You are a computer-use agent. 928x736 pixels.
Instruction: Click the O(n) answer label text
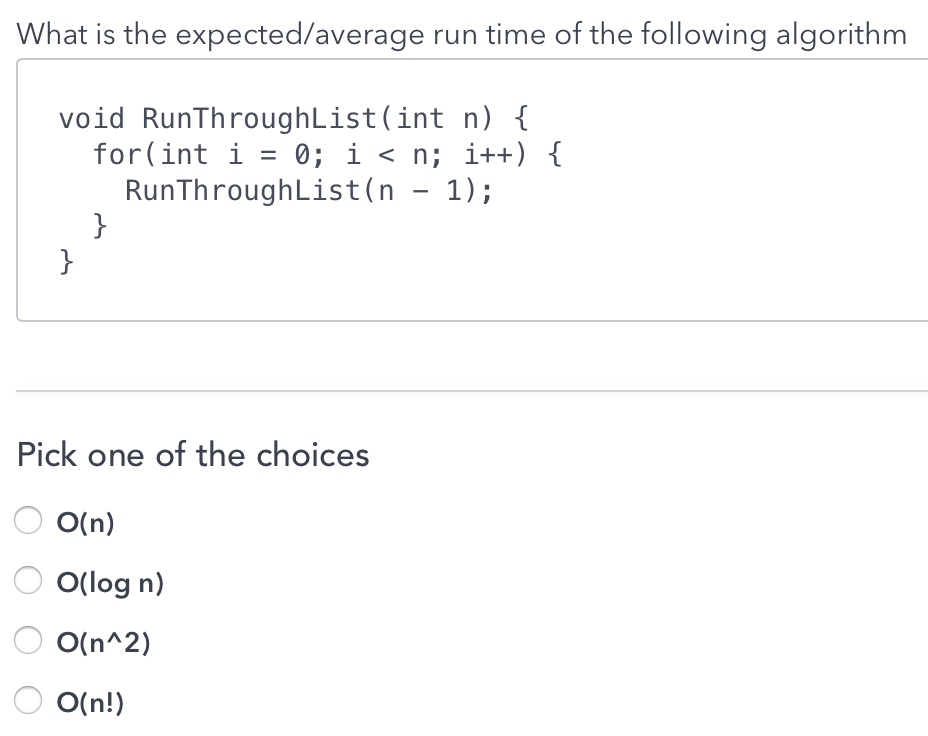point(85,521)
